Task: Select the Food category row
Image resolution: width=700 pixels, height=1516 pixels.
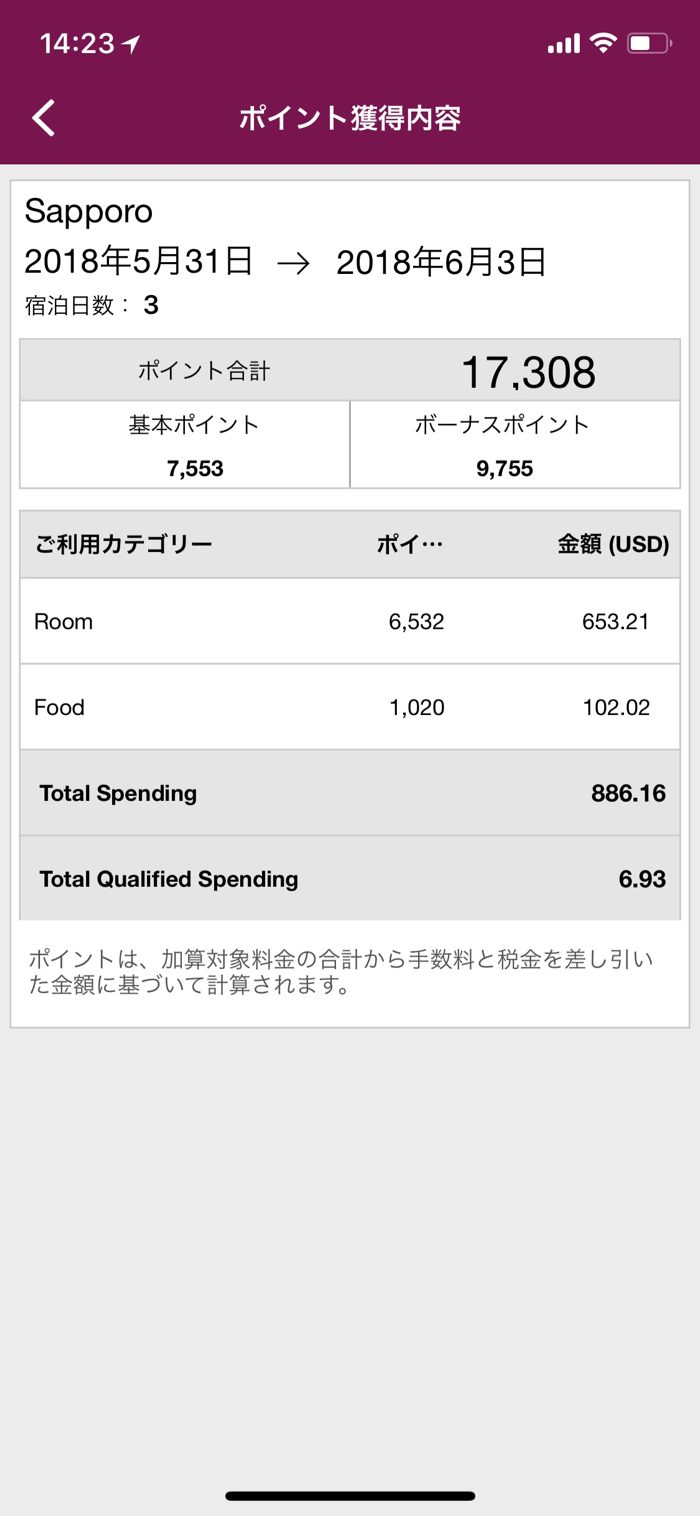Action: (x=350, y=708)
